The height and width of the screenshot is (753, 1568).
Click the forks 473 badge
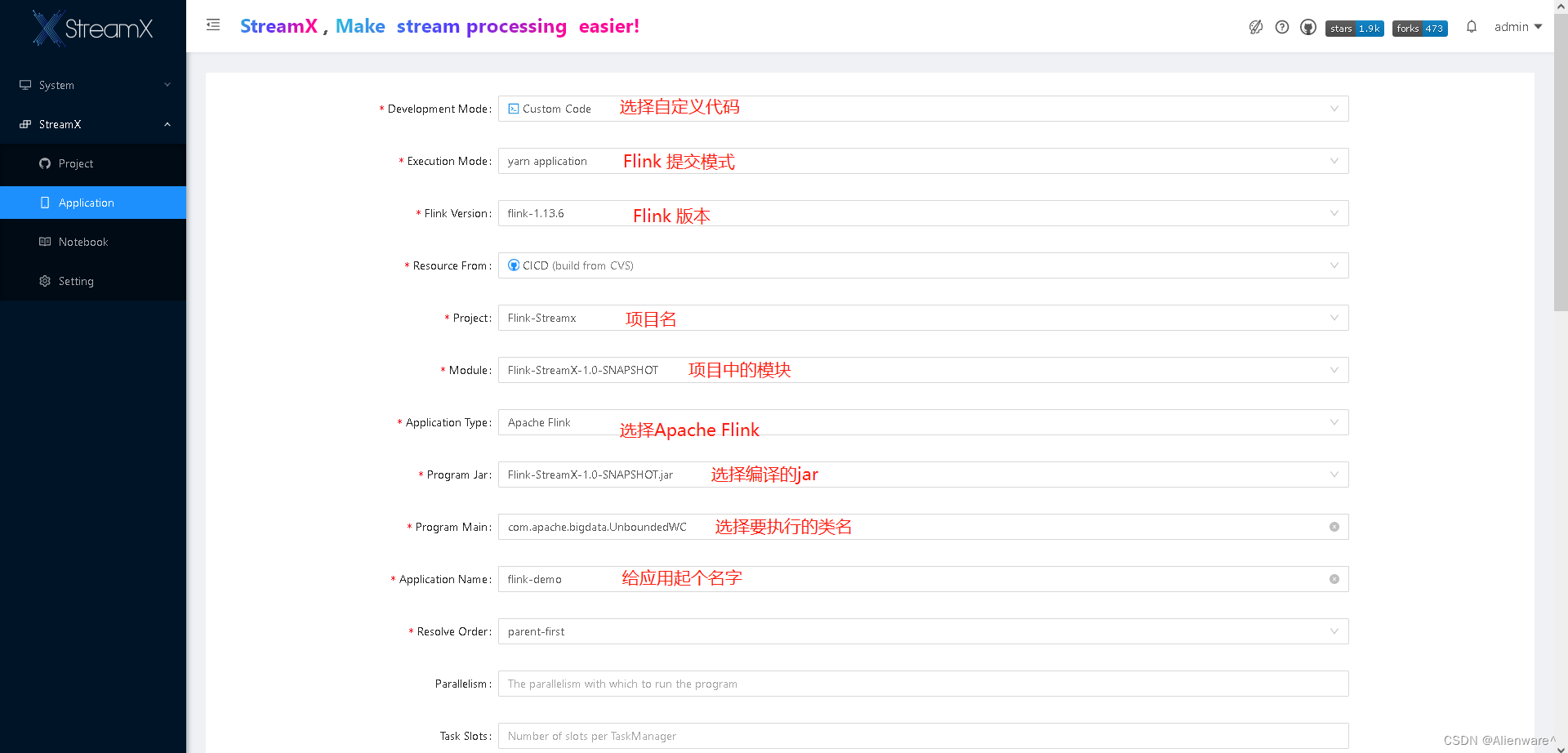(x=1420, y=29)
